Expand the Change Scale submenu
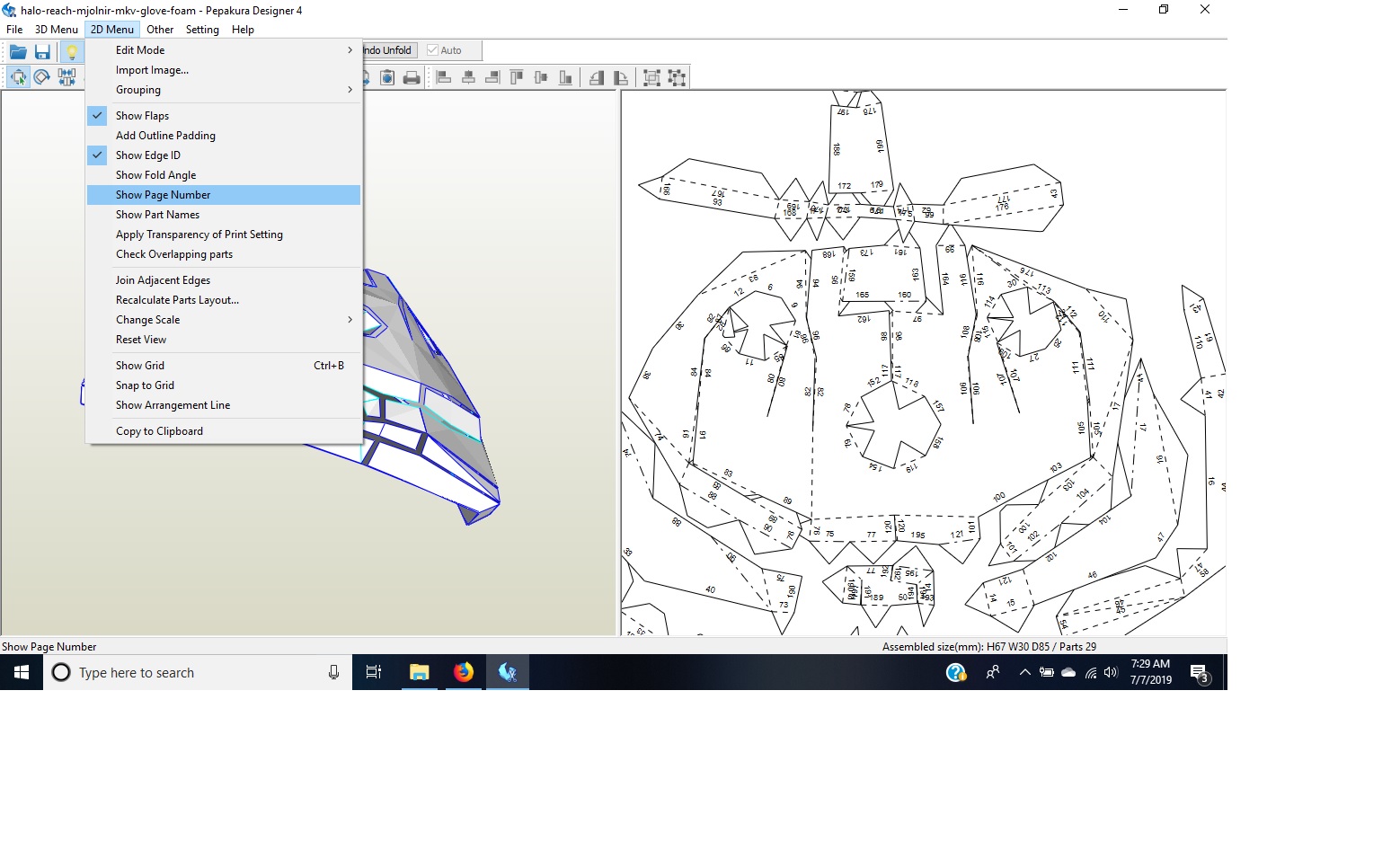The image size is (1400, 850). click(224, 320)
